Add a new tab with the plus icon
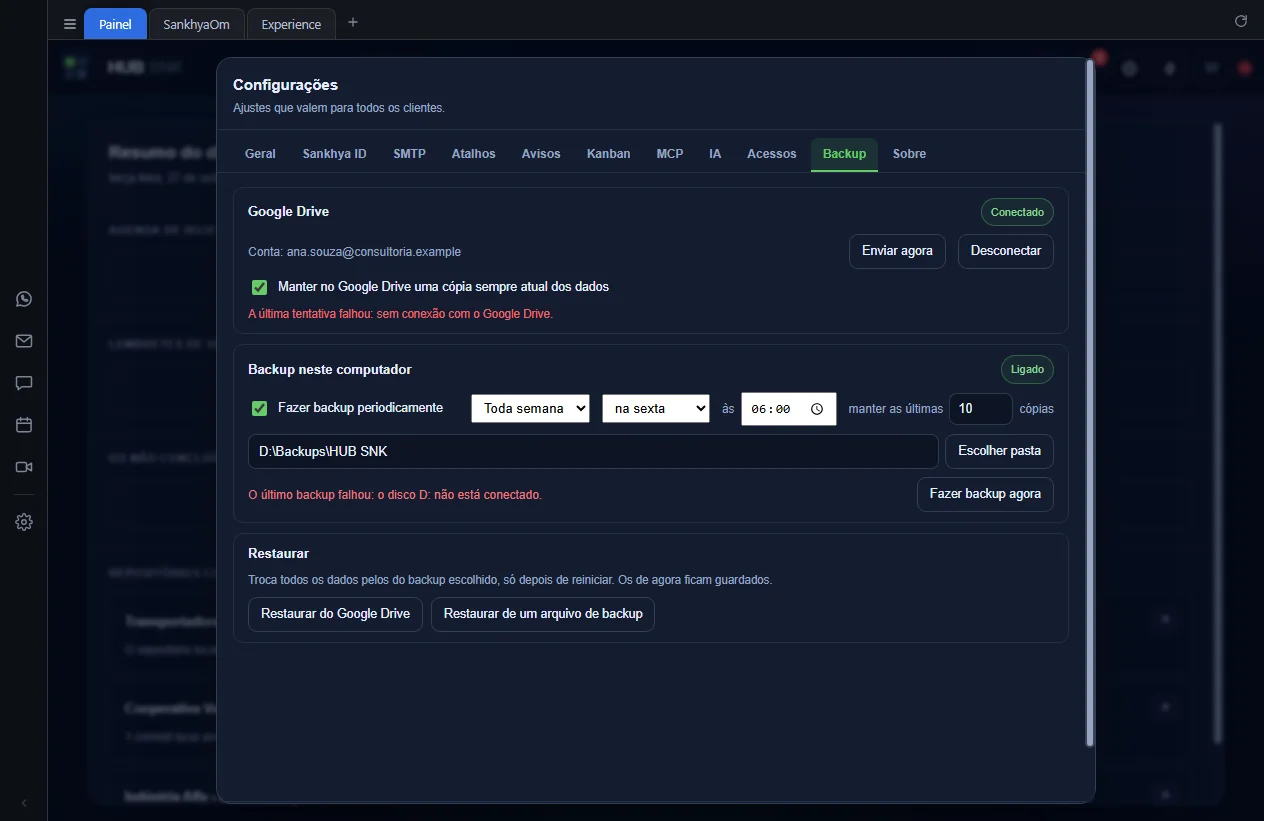This screenshot has height=821, width=1264. pos(353,23)
